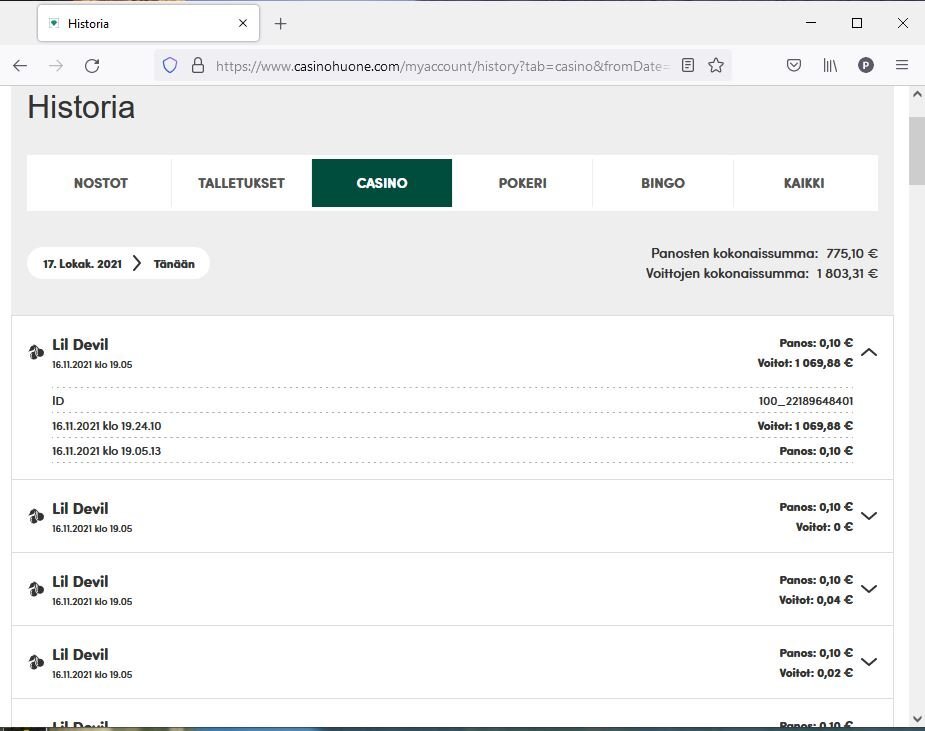925x731 pixels.
Task: Click the ID value 100_22189648401
Action: pyautogui.click(x=806, y=401)
